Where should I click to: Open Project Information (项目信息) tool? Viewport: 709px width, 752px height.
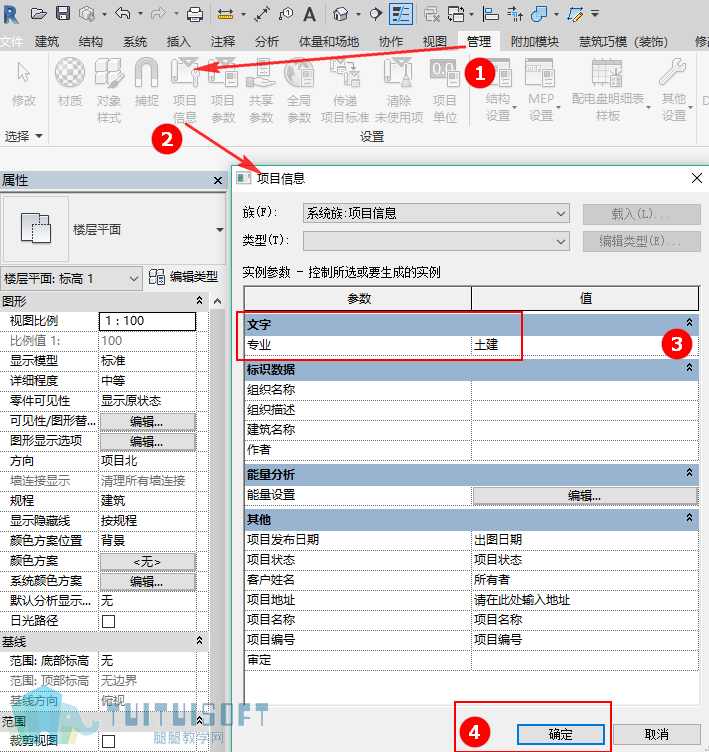(185, 90)
